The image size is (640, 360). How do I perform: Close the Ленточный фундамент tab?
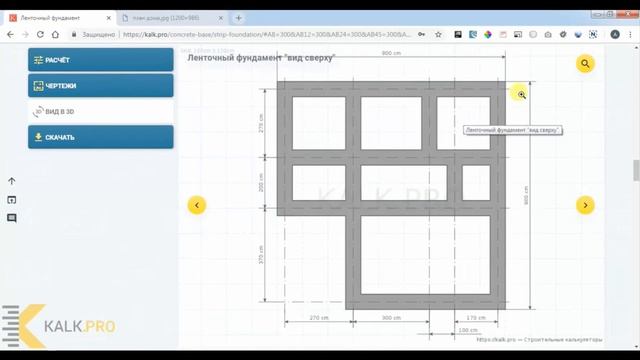tap(109, 18)
